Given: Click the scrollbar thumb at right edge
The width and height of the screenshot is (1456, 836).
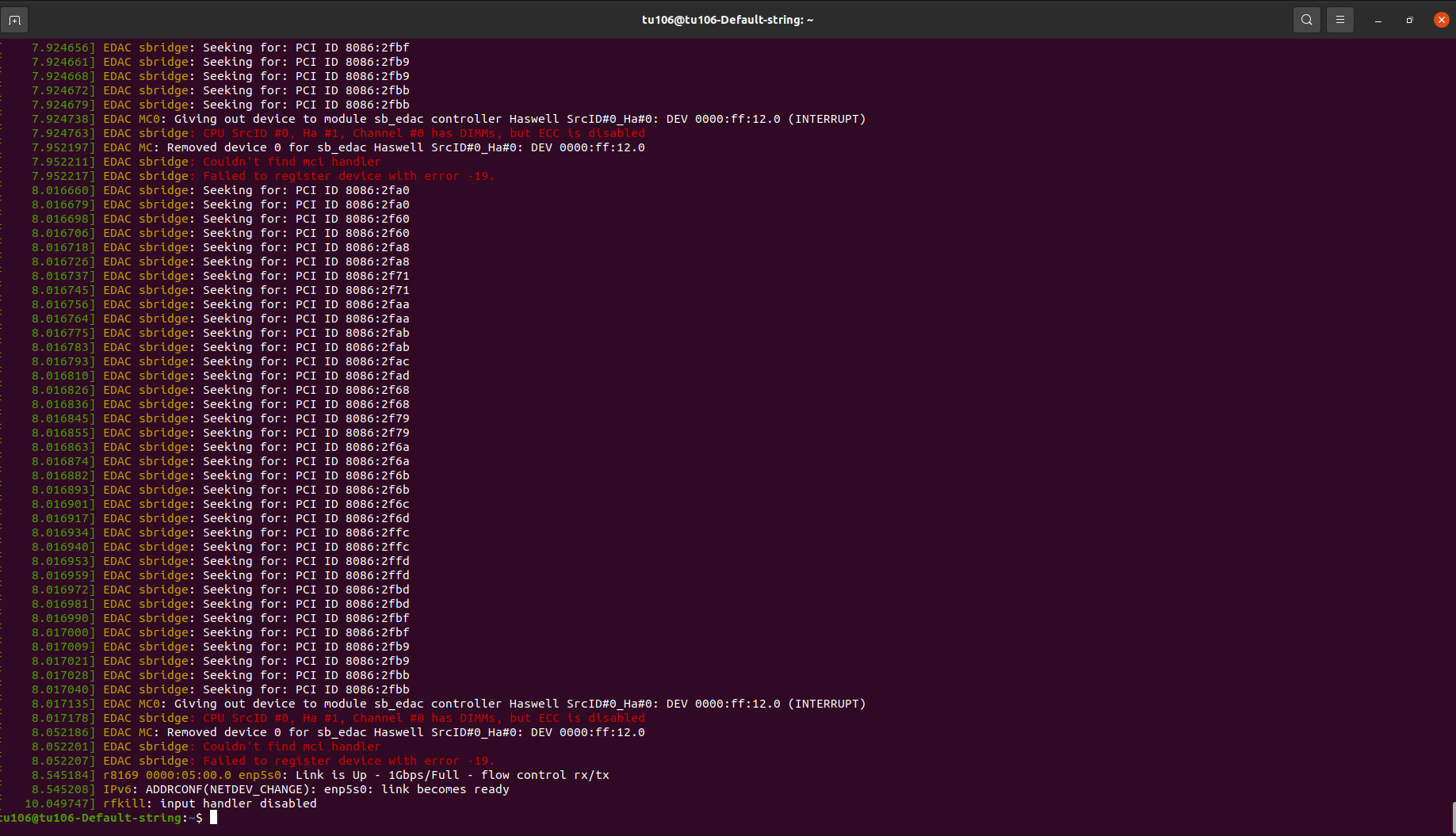Looking at the screenshot, I should (x=1453, y=818).
